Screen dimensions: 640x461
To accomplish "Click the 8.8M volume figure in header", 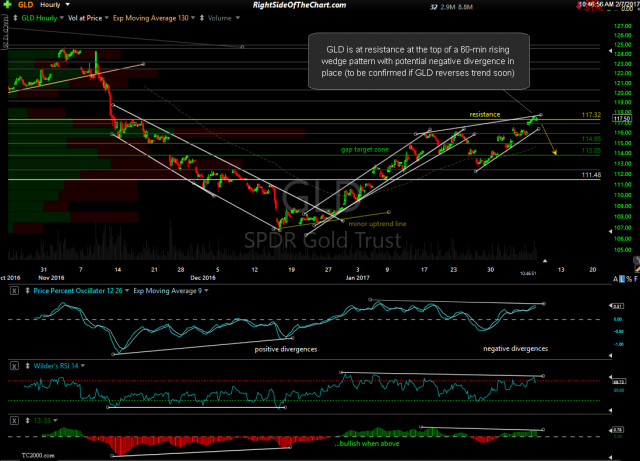I will [466, 7].
